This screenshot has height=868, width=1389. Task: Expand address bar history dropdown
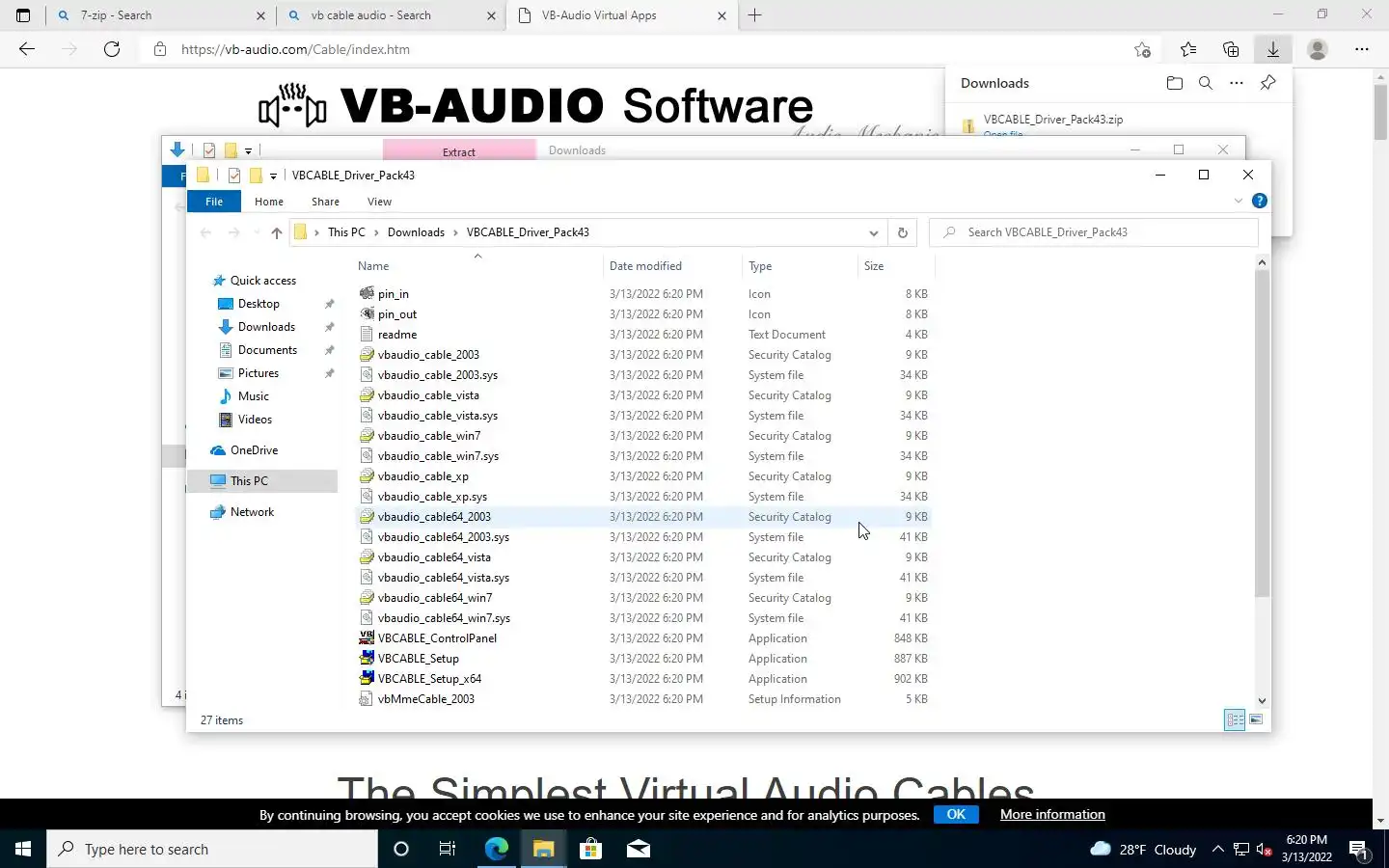[x=873, y=232]
